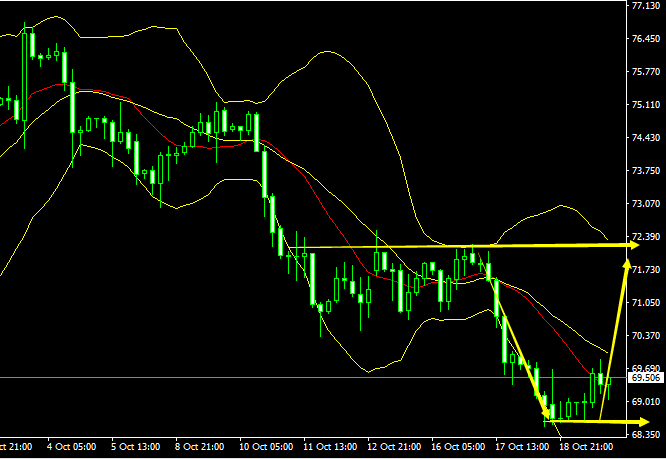The image size is (666, 459).
Task: Click the 71.050 price axis label
Action: [x=646, y=302]
